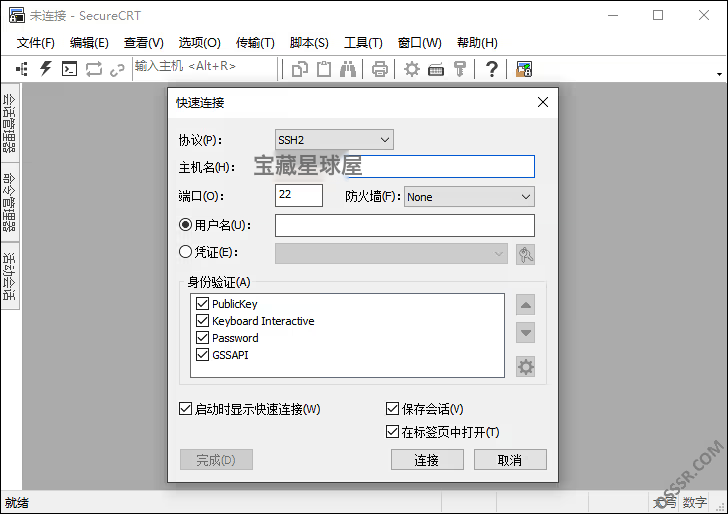Open the 帮助(H) menu

coord(477,43)
